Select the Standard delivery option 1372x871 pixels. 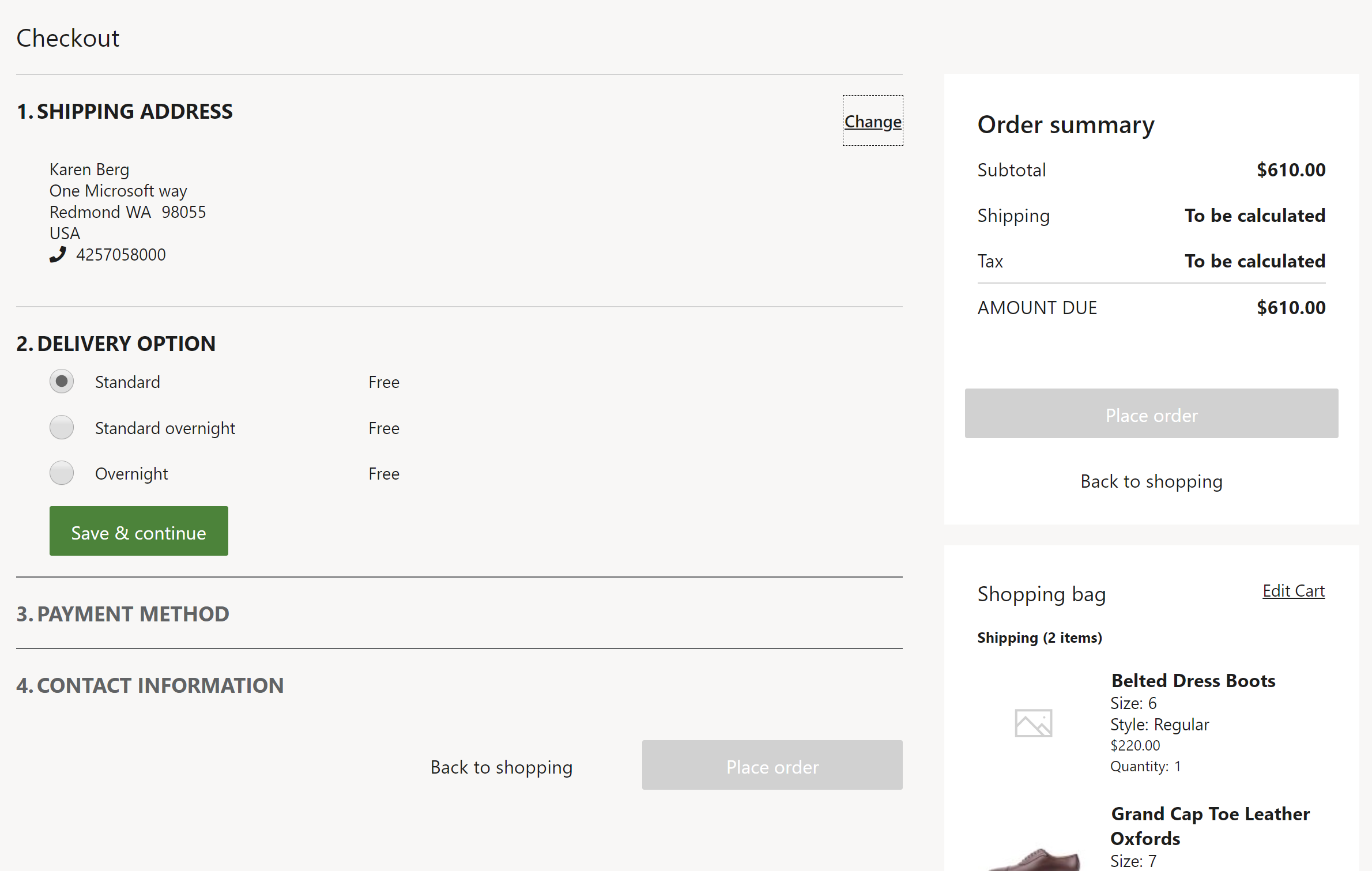[62, 381]
